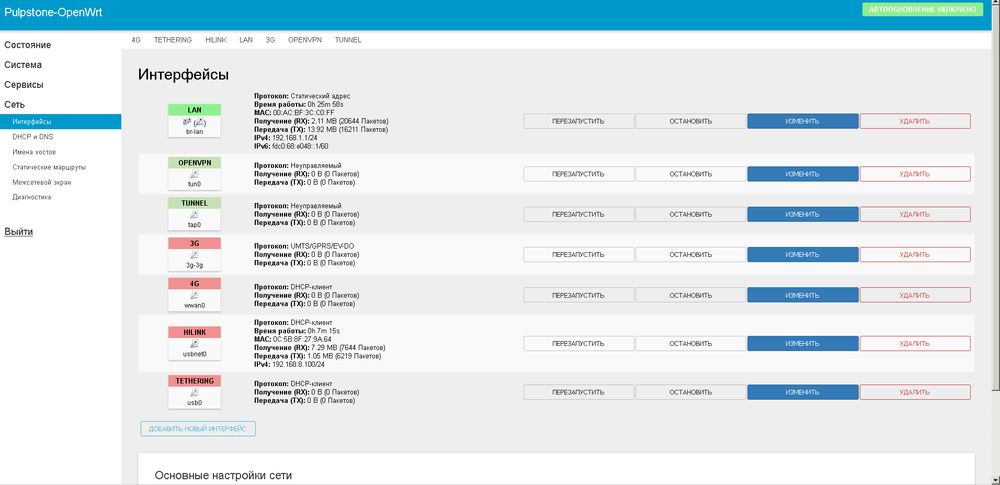The image size is (1000, 485).
Task: Expand the Состояние menu
Action: 27,45
